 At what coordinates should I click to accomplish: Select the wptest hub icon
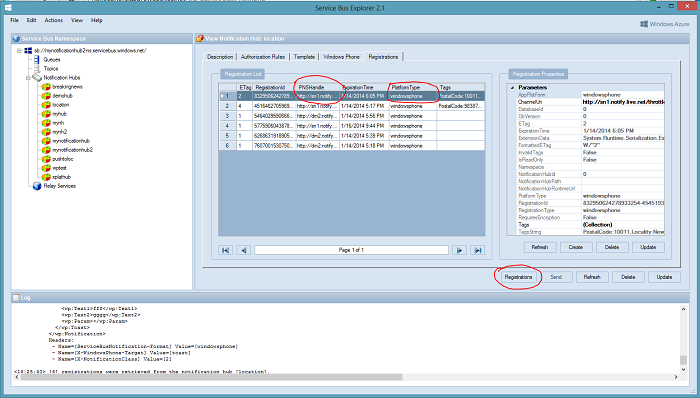tap(46, 168)
